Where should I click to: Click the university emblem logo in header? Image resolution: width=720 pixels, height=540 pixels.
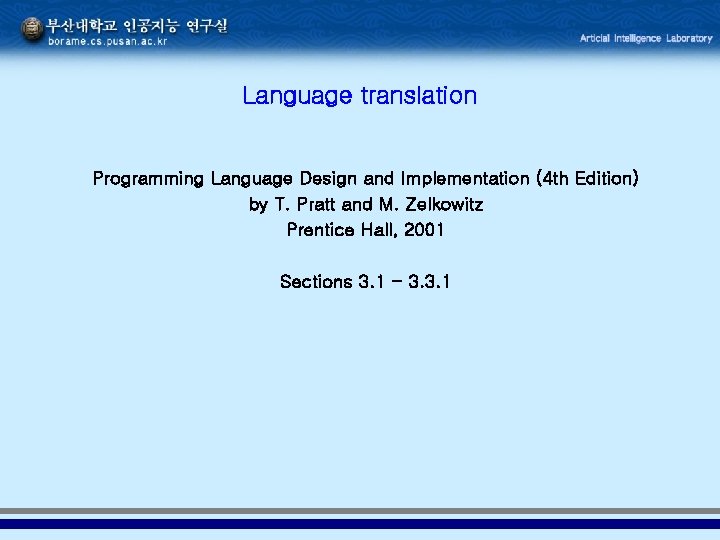coord(32,28)
